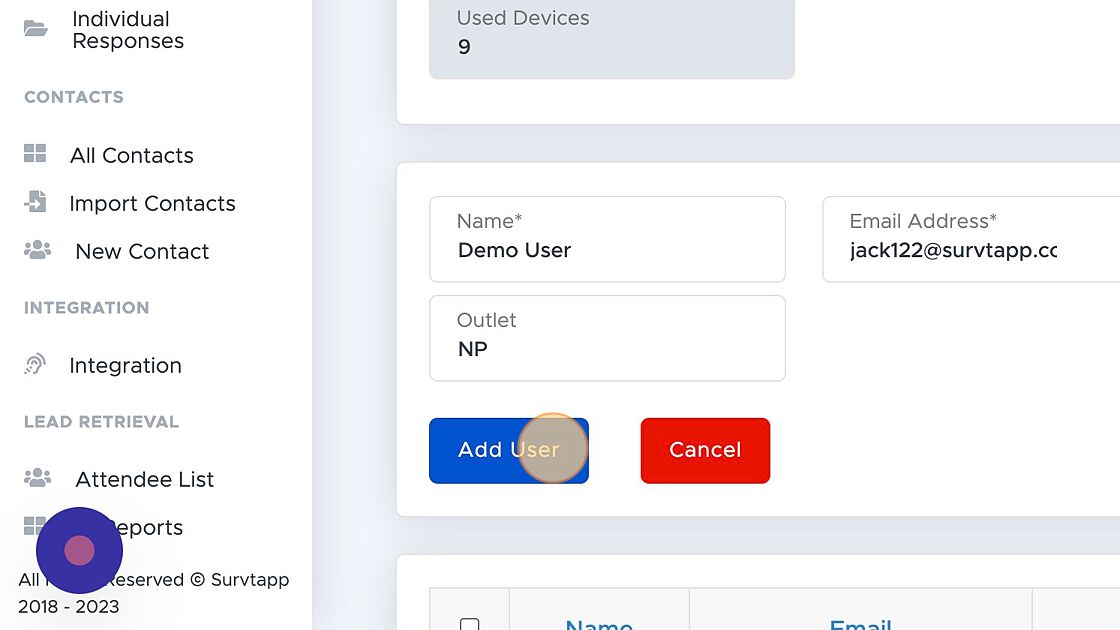This screenshot has width=1120, height=630.
Task: Open the Attendee List
Action: point(144,479)
